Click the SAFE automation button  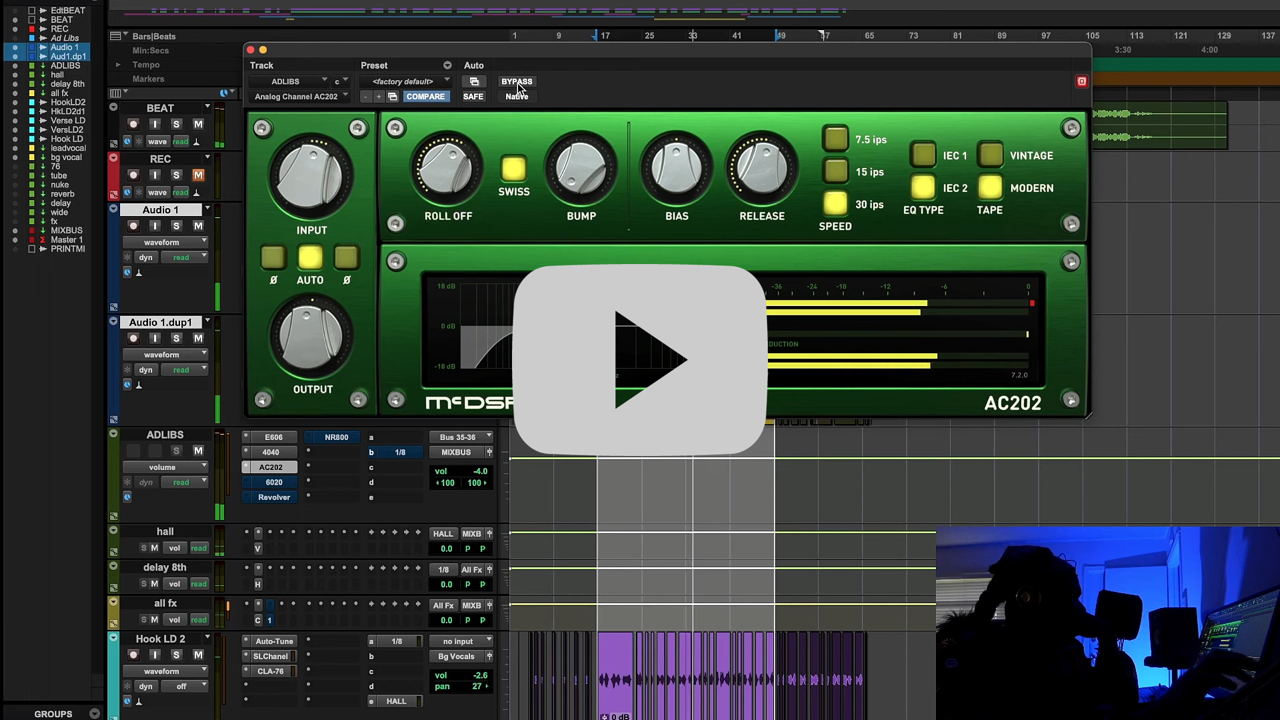pos(473,97)
